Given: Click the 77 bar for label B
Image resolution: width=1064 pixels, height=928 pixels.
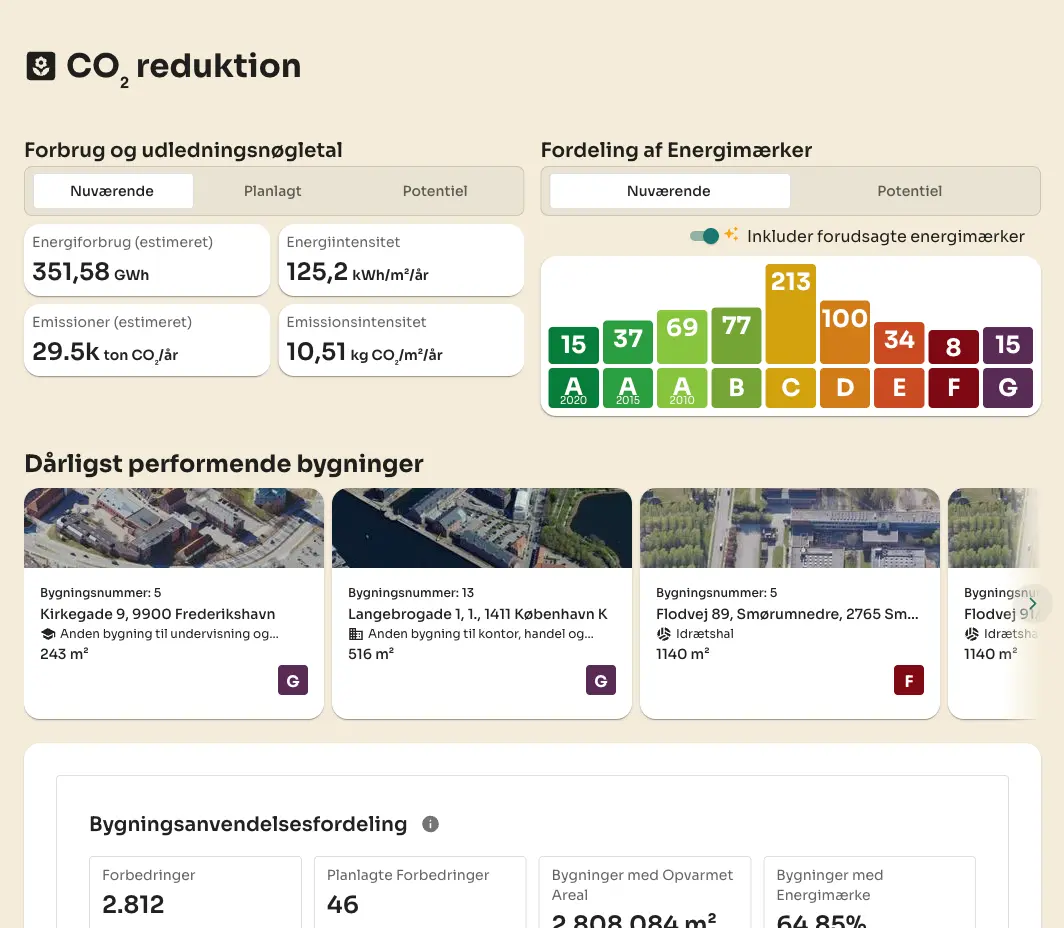Looking at the screenshot, I should 736,334.
